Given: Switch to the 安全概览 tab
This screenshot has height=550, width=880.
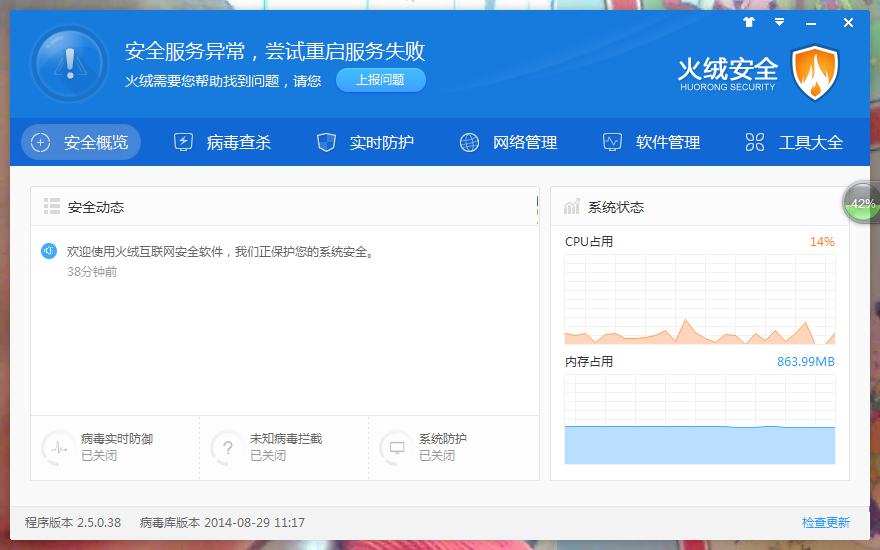Looking at the screenshot, I should (81, 143).
